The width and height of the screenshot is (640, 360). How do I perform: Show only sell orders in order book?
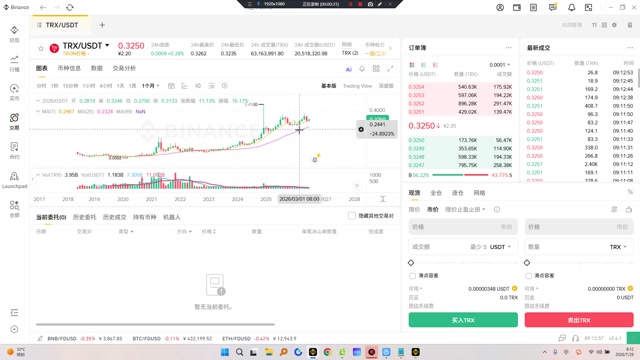pyautogui.click(x=436, y=65)
